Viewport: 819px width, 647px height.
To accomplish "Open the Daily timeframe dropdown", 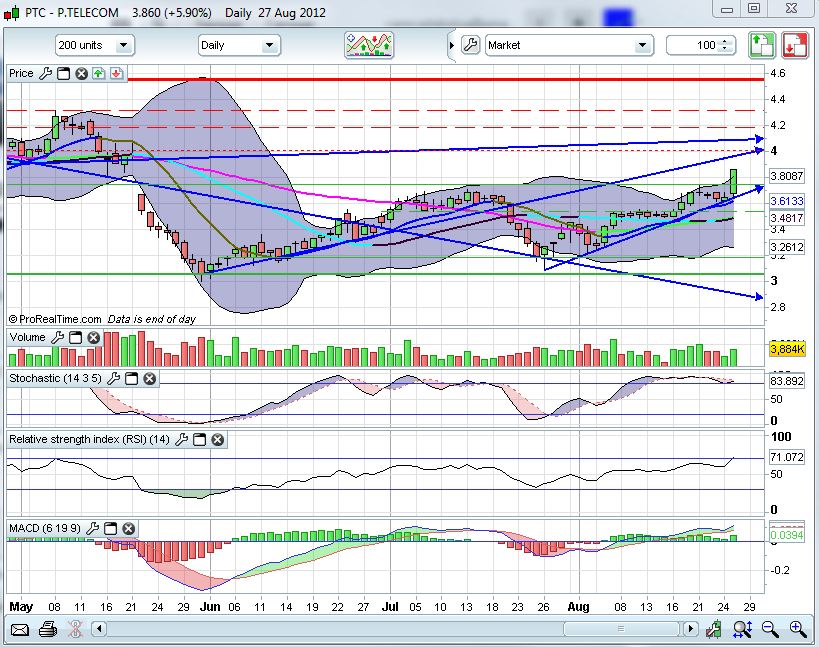I will click(239, 45).
